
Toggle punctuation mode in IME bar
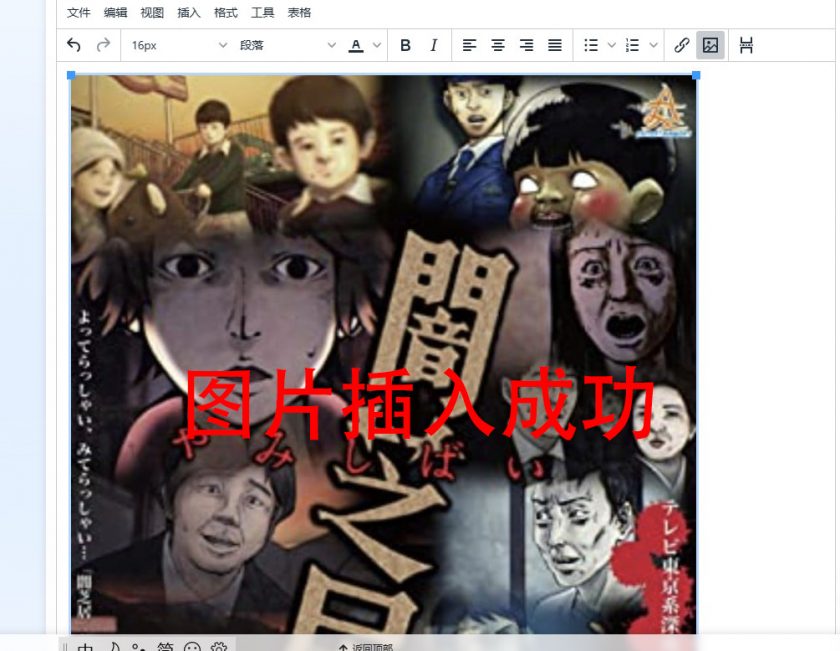click(139, 647)
